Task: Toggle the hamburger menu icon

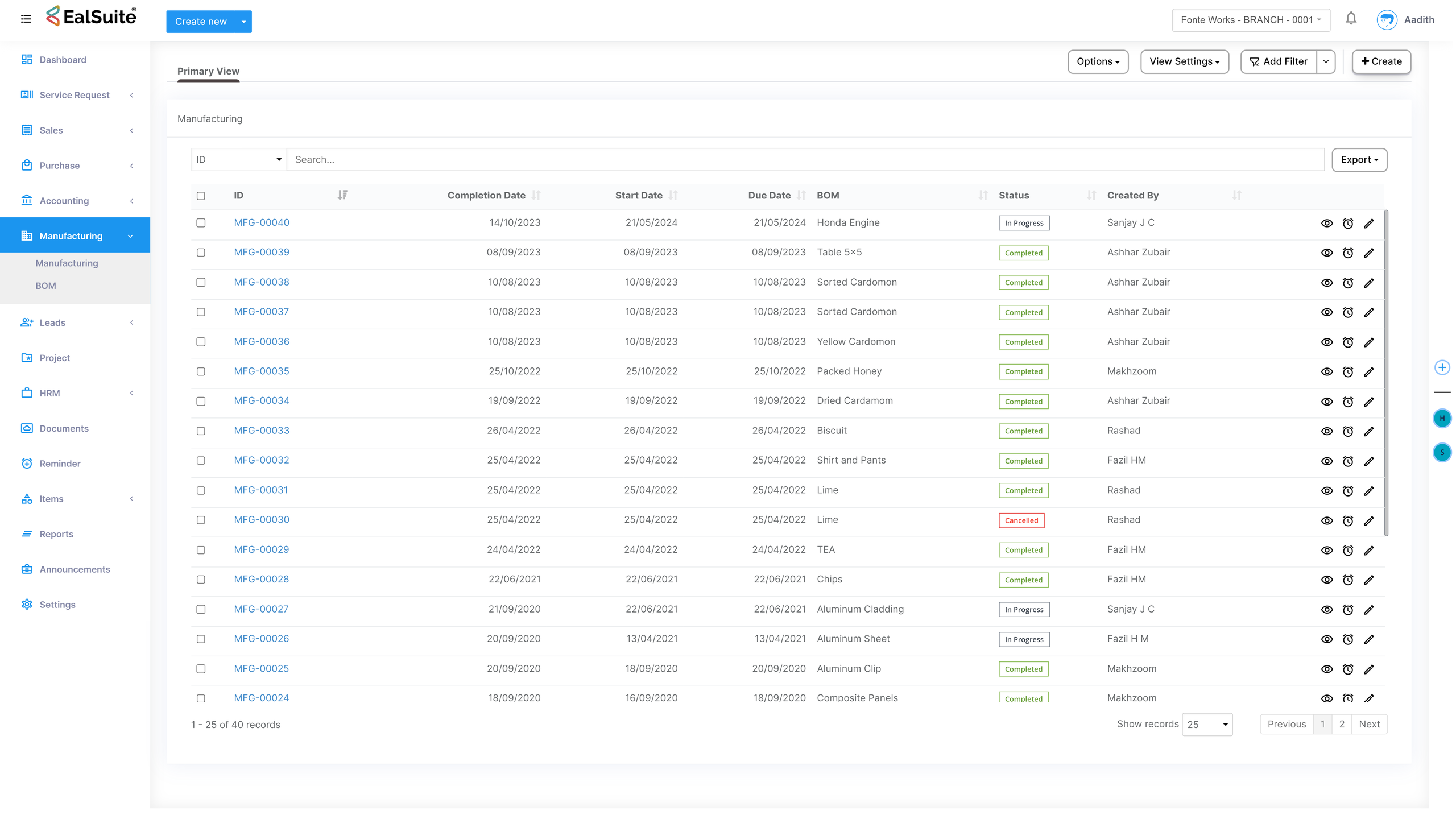Action: pos(26,19)
